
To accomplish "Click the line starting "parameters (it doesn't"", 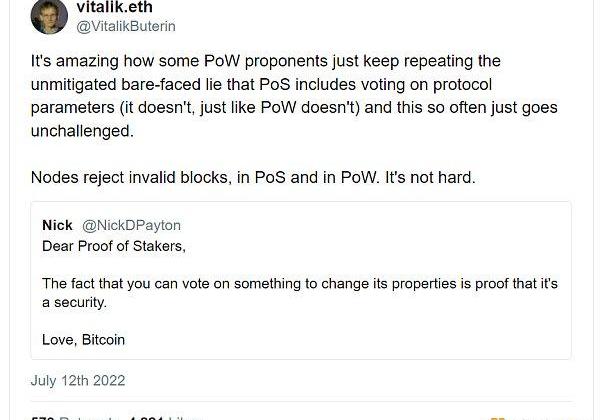I will pyautogui.click(x=282, y=108).
